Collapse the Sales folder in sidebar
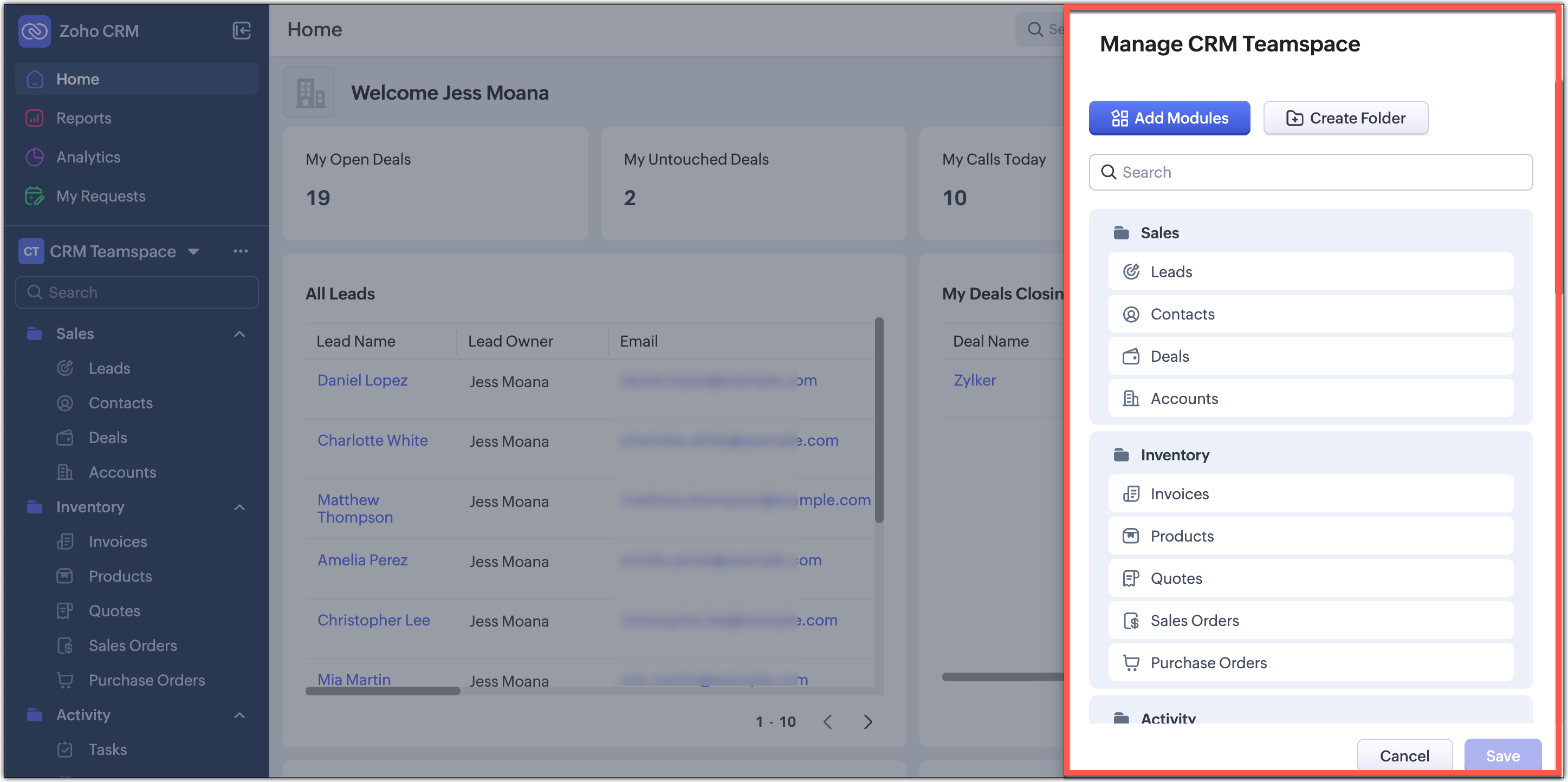1568x782 pixels. (240, 334)
